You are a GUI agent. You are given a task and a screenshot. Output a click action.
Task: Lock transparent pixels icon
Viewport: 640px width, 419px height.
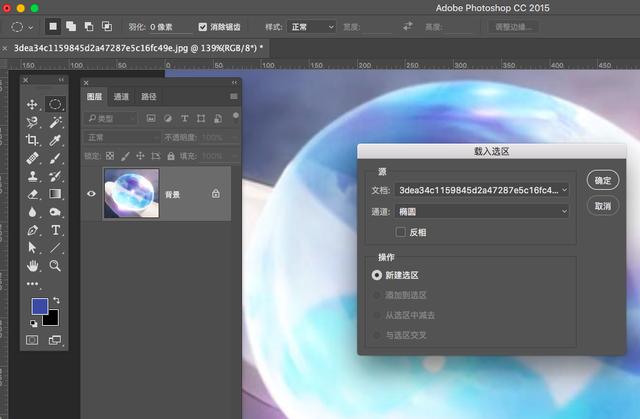coord(110,156)
